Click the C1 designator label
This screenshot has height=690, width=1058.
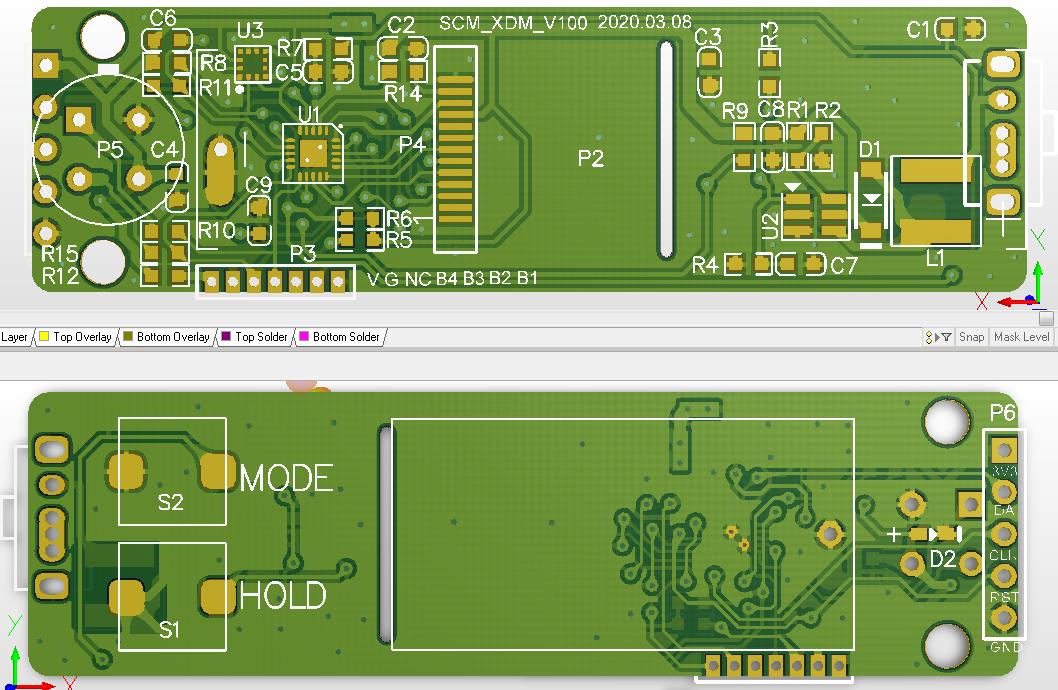pos(918,30)
